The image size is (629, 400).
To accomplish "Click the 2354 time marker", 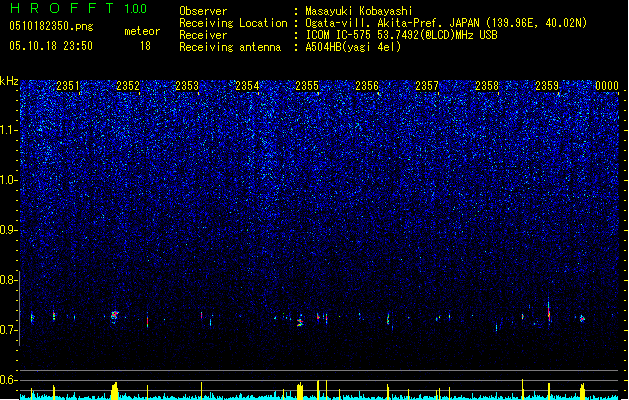I will pyautogui.click(x=248, y=86).
